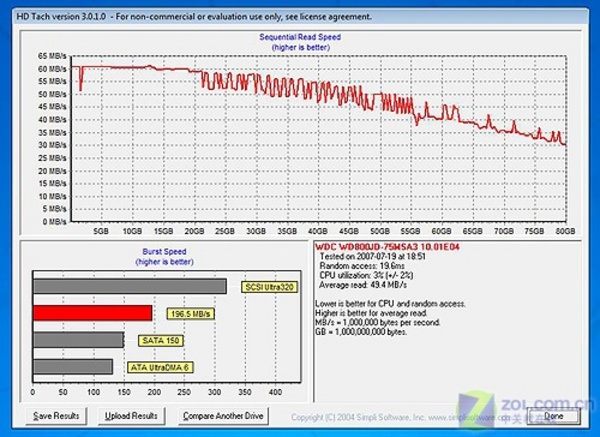The image size is (600, 437).
Task: Click the CPU utilization 3% line
Action: pos(366,276)
